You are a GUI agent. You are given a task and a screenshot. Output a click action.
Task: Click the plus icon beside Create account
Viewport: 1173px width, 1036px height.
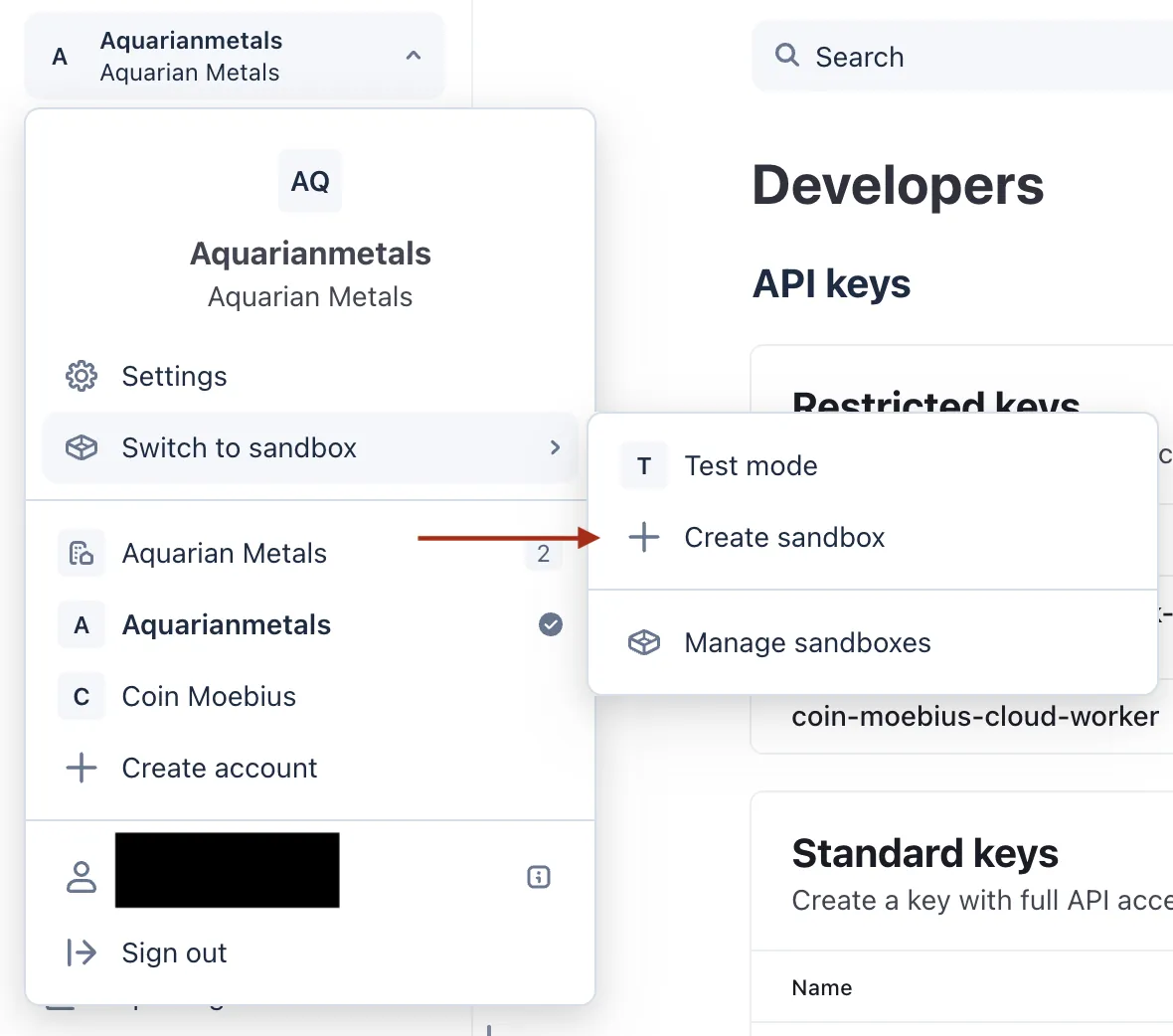point(81,769)
